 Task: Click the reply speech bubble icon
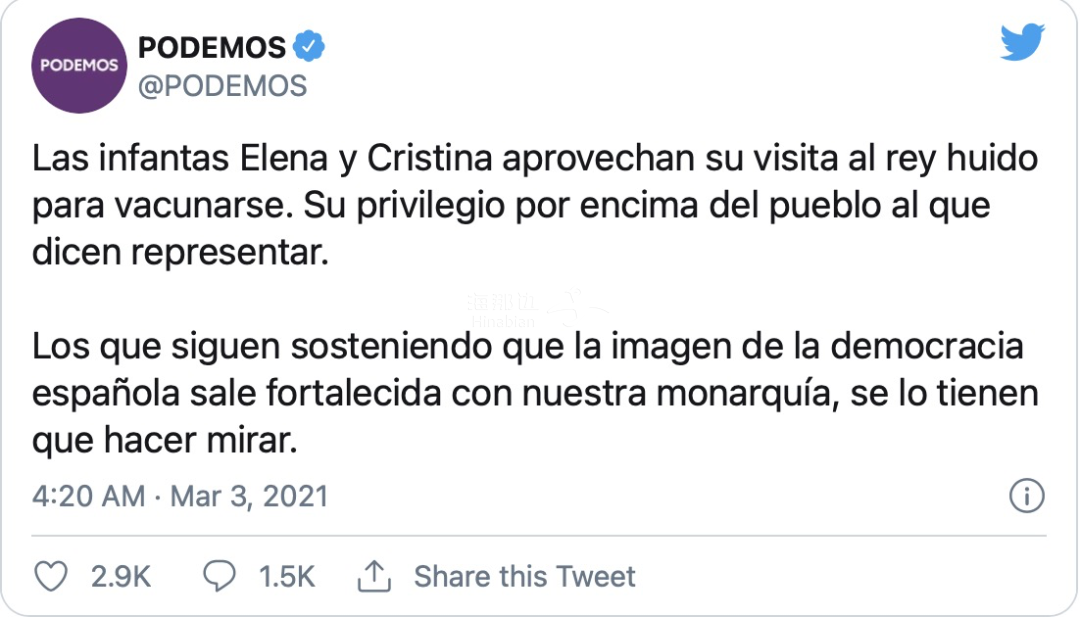click(x=219, y=576)
